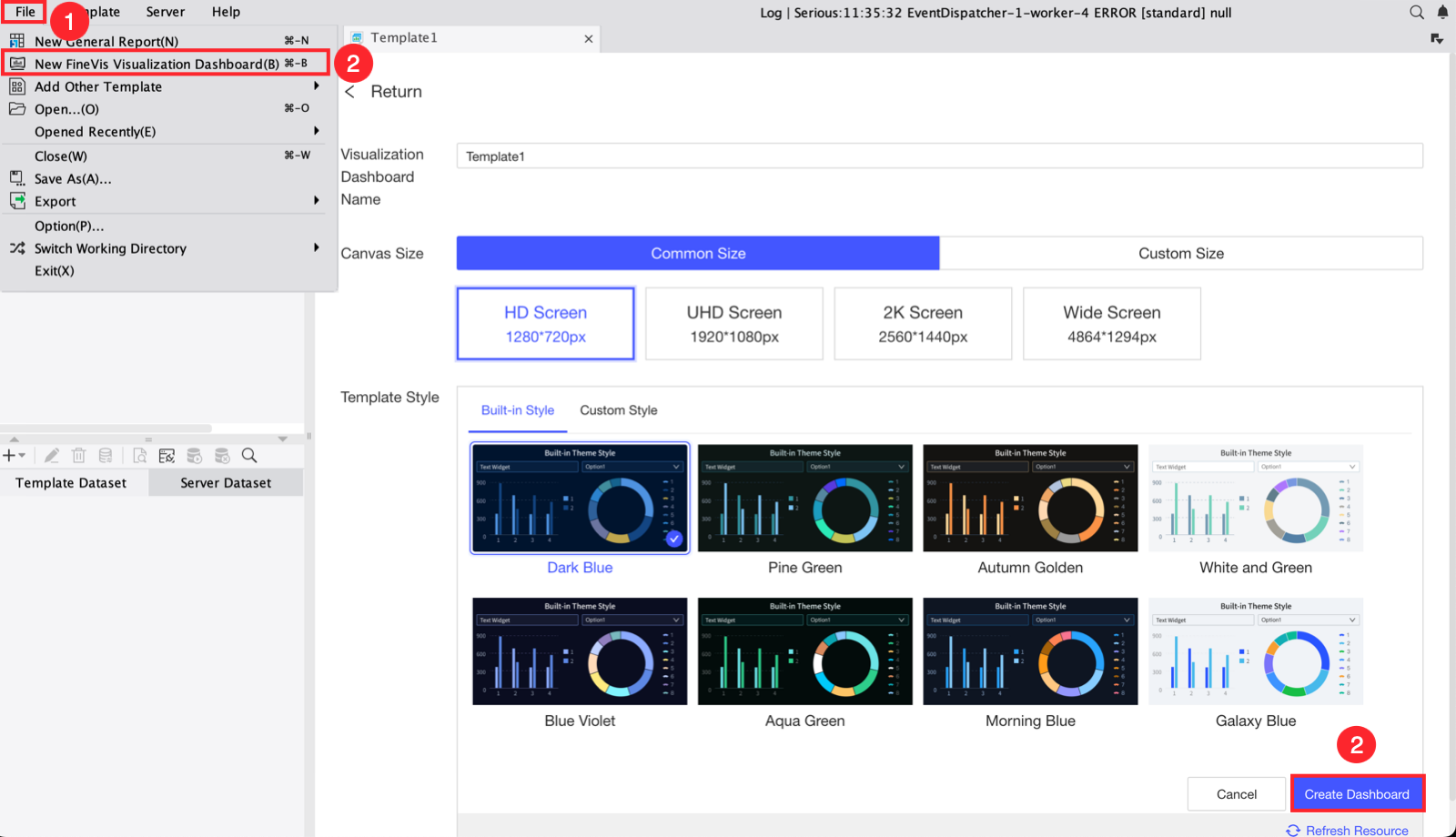The image size is (1456, 837).
Task: Click the pencil edit dataset icon
Action: point(52,456)
